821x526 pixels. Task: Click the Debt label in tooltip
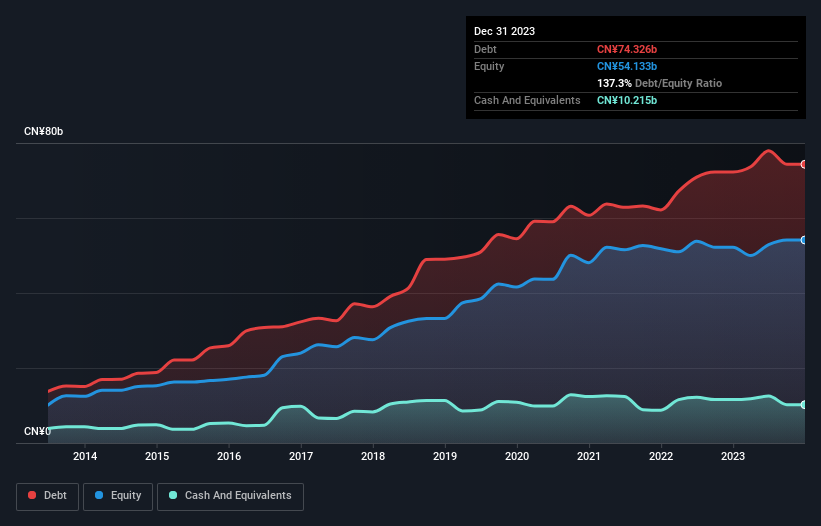pyautogui.click(x=485, y=49)
